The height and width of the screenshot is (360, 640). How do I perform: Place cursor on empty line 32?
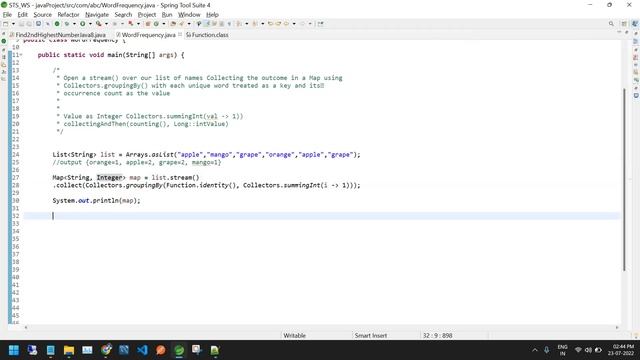tap(322, 216)
